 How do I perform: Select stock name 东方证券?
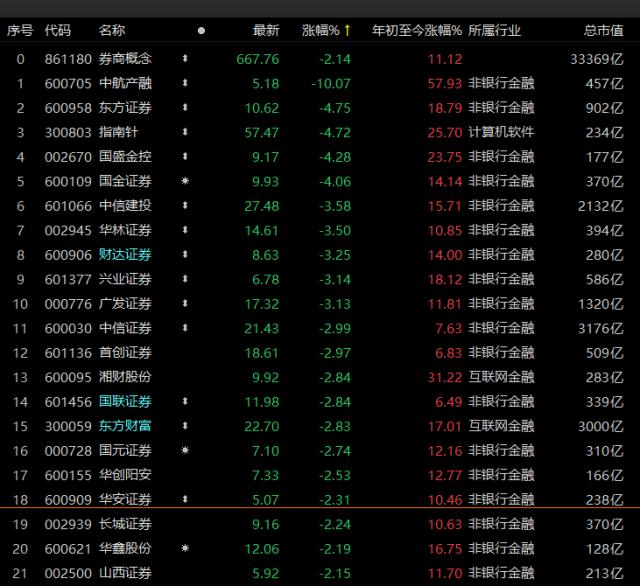click(125, 108)
